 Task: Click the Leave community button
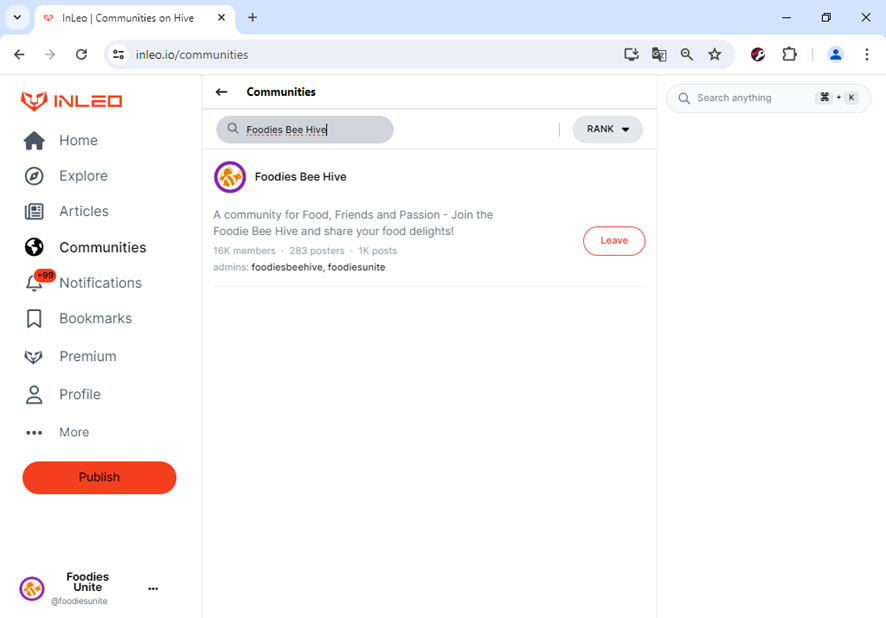[x=614, y=241]
